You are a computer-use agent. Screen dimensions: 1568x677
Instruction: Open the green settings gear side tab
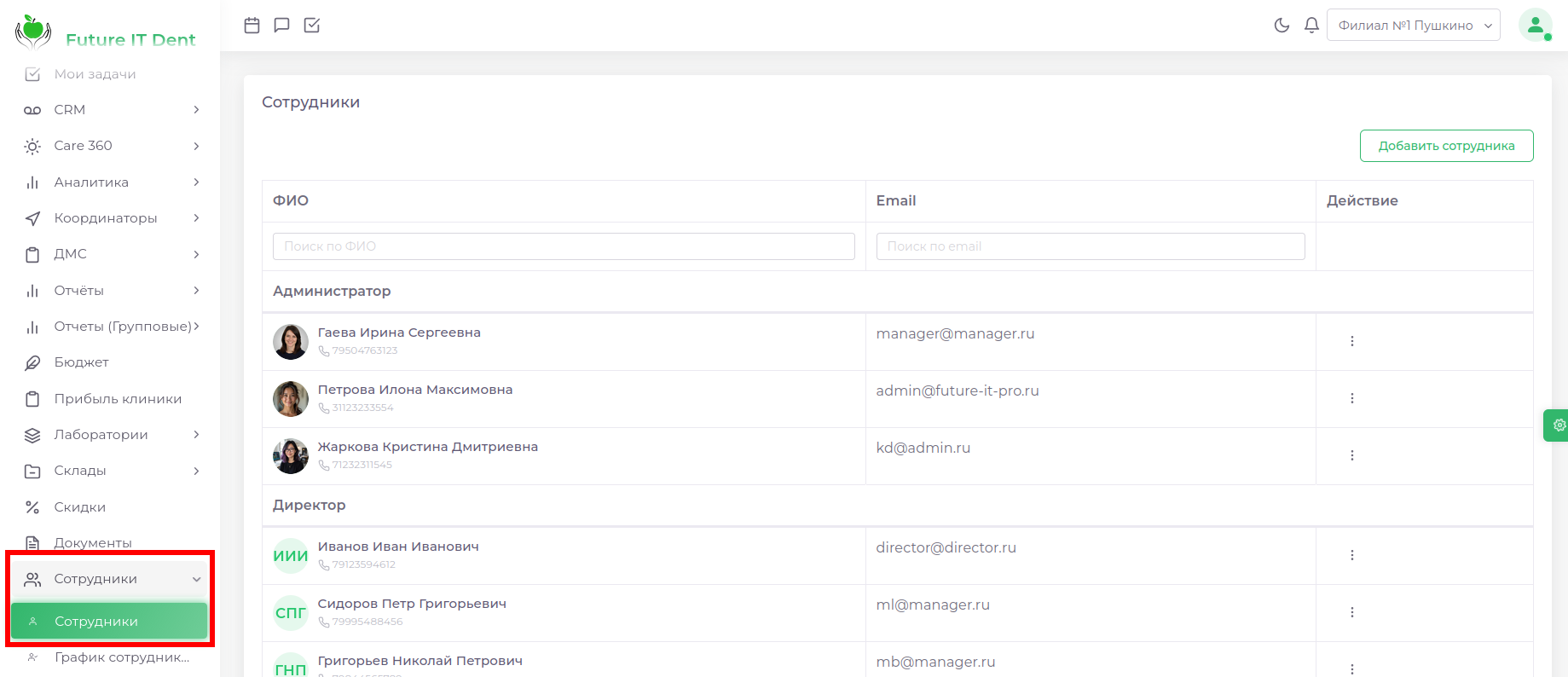[1558, 425]
